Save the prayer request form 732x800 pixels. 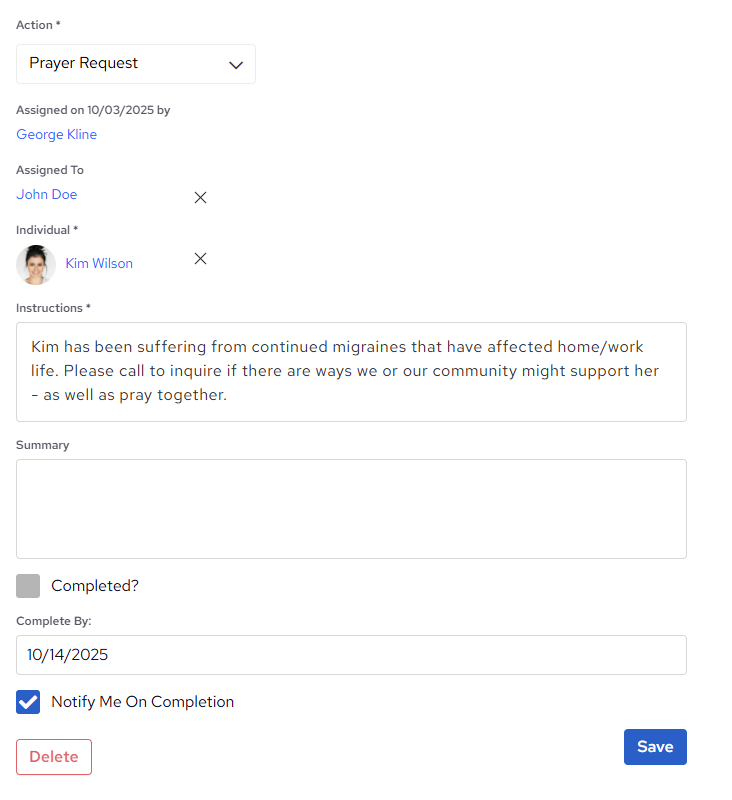point(655,747)
